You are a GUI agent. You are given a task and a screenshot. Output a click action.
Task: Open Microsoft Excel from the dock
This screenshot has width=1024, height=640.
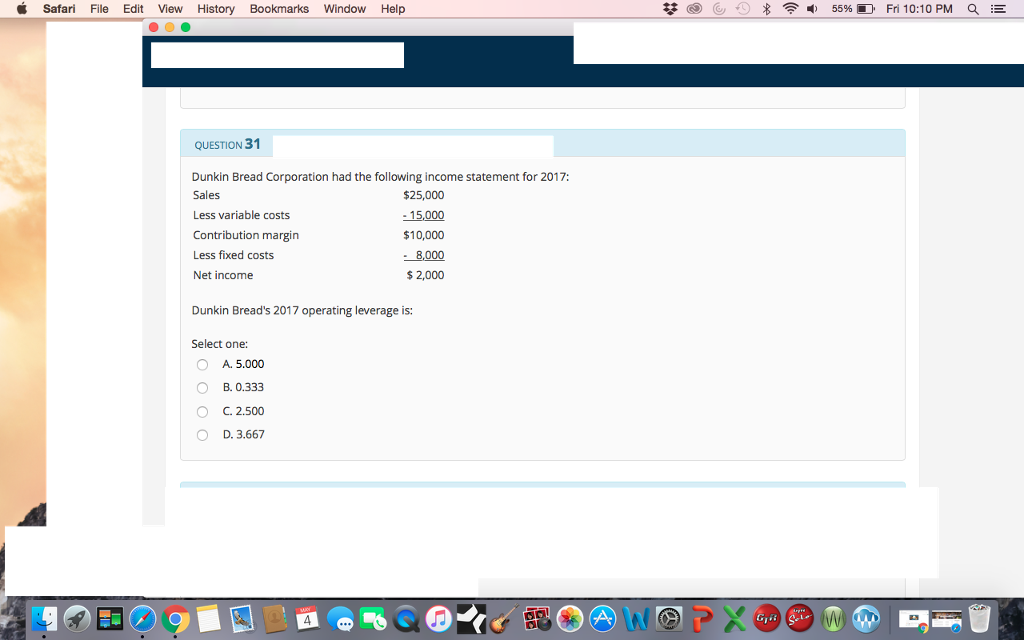pos(734,618)
